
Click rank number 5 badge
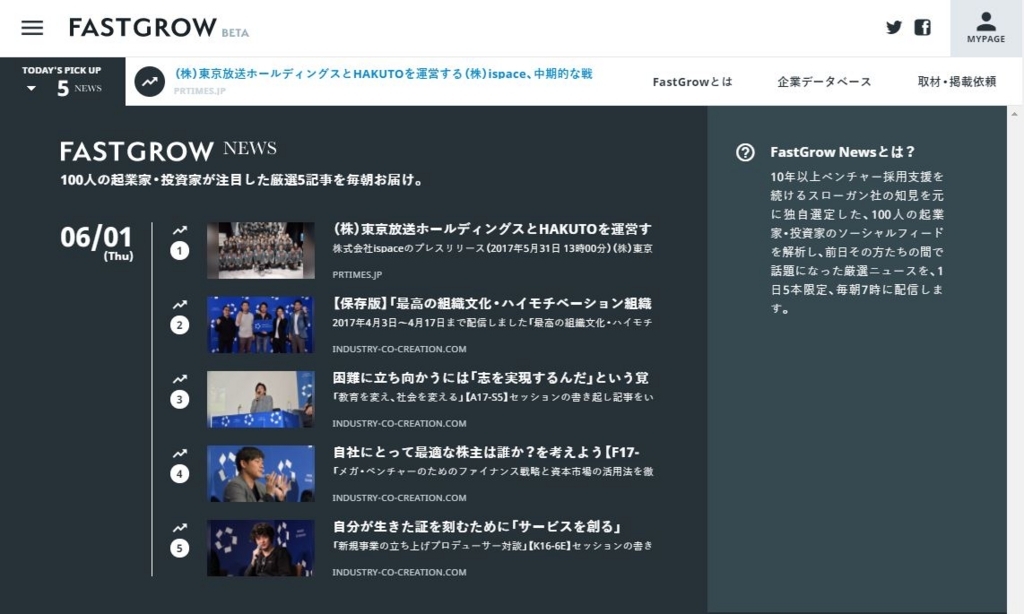pos(180,549)
